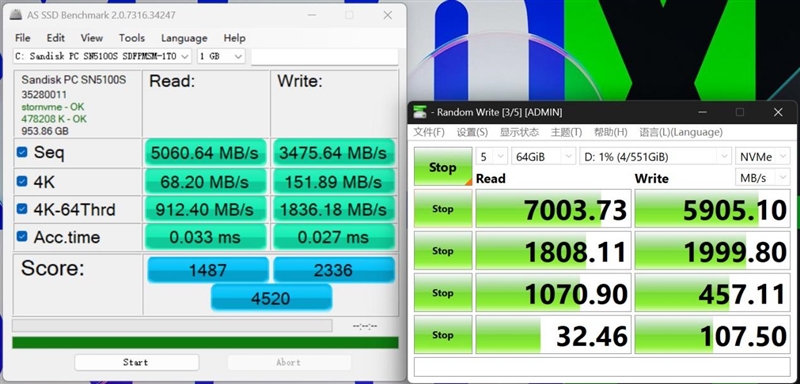Viewport: 800px width, 384px height.
Task: Click the CrystalDiskMark write value 1999.80
Action: click(712, 251)
